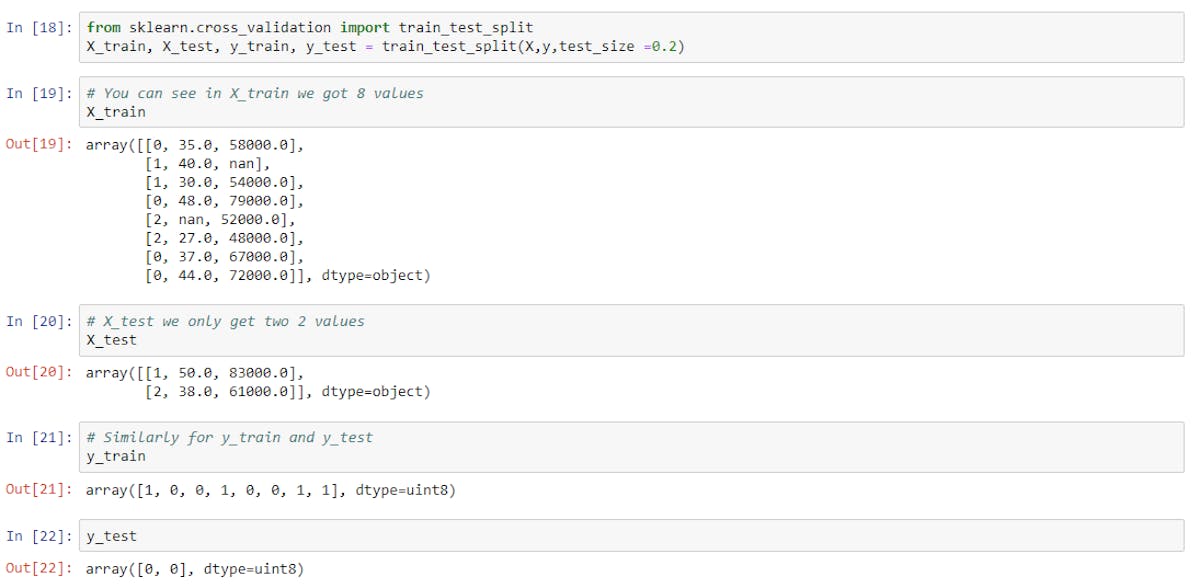Click the X_test line in cell 20
1200x588 pixels.
tap(112, 340)
